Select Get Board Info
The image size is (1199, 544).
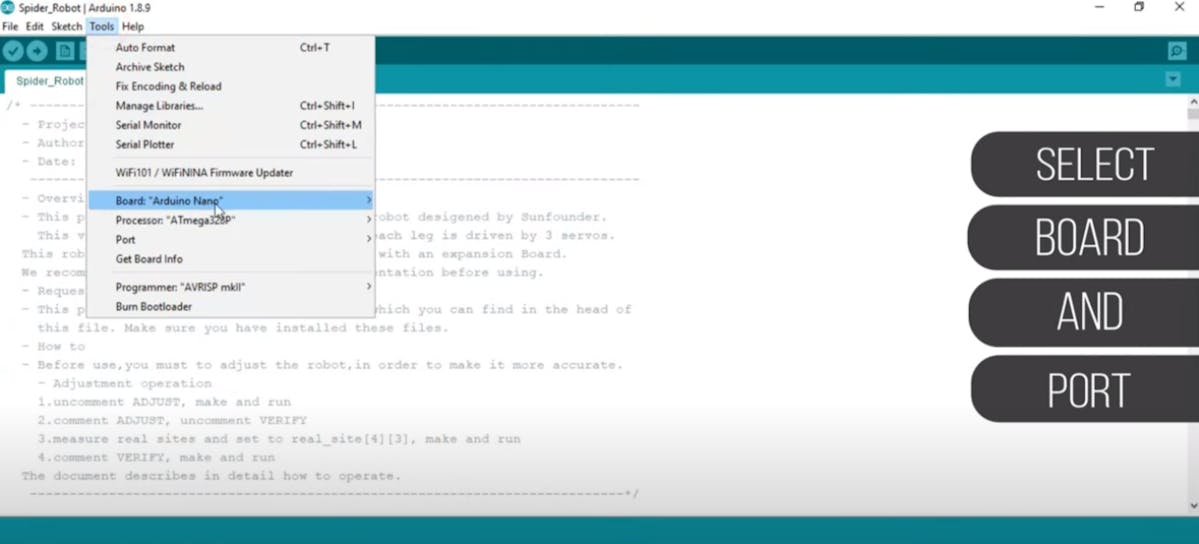point(230,259)
